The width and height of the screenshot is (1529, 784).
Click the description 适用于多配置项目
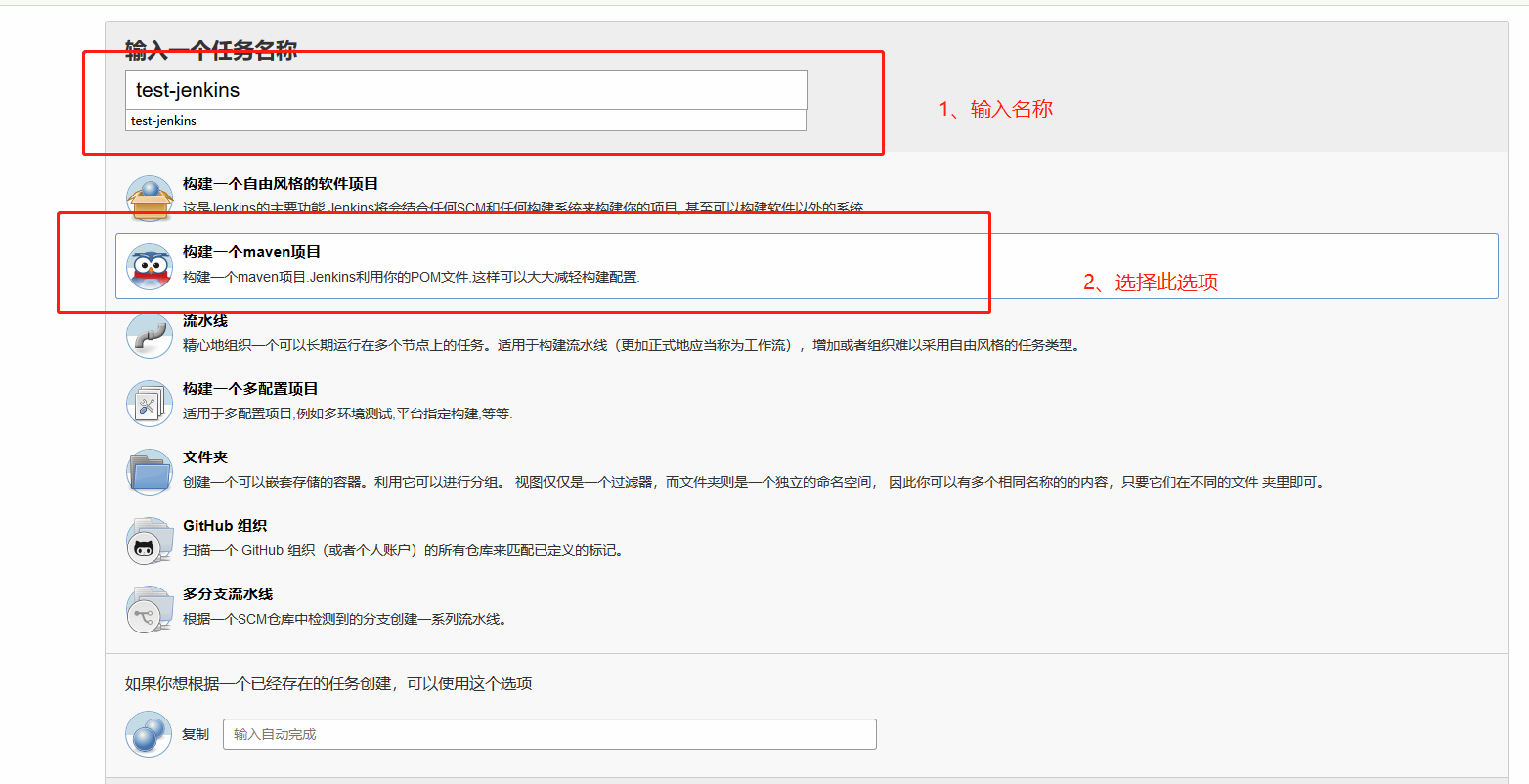tap(348, 414)
